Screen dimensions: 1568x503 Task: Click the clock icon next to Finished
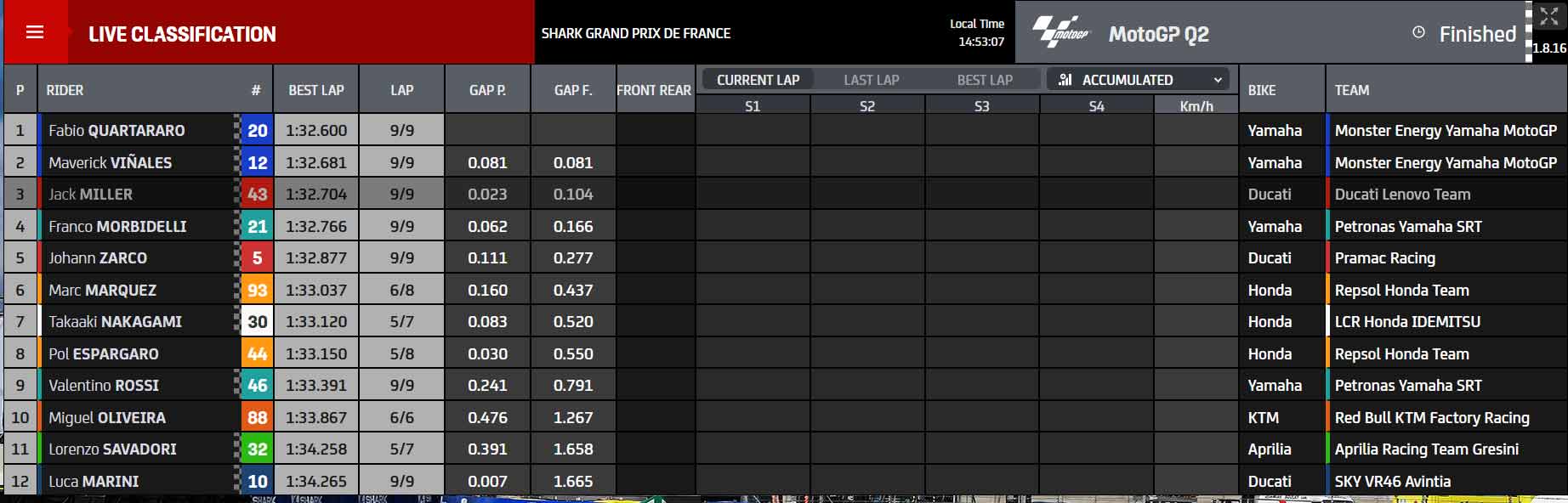pyautogui.click(x=1418, y=32)
